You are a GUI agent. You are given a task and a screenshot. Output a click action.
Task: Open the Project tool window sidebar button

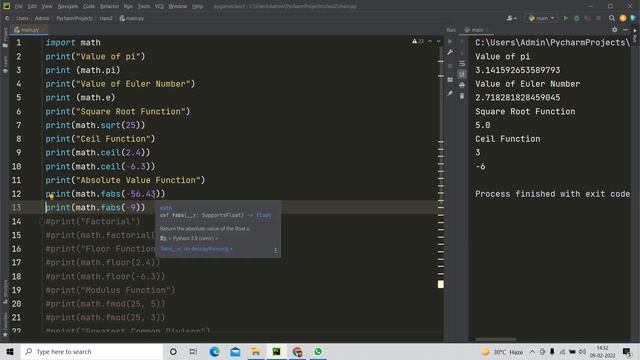coord(5,38)
